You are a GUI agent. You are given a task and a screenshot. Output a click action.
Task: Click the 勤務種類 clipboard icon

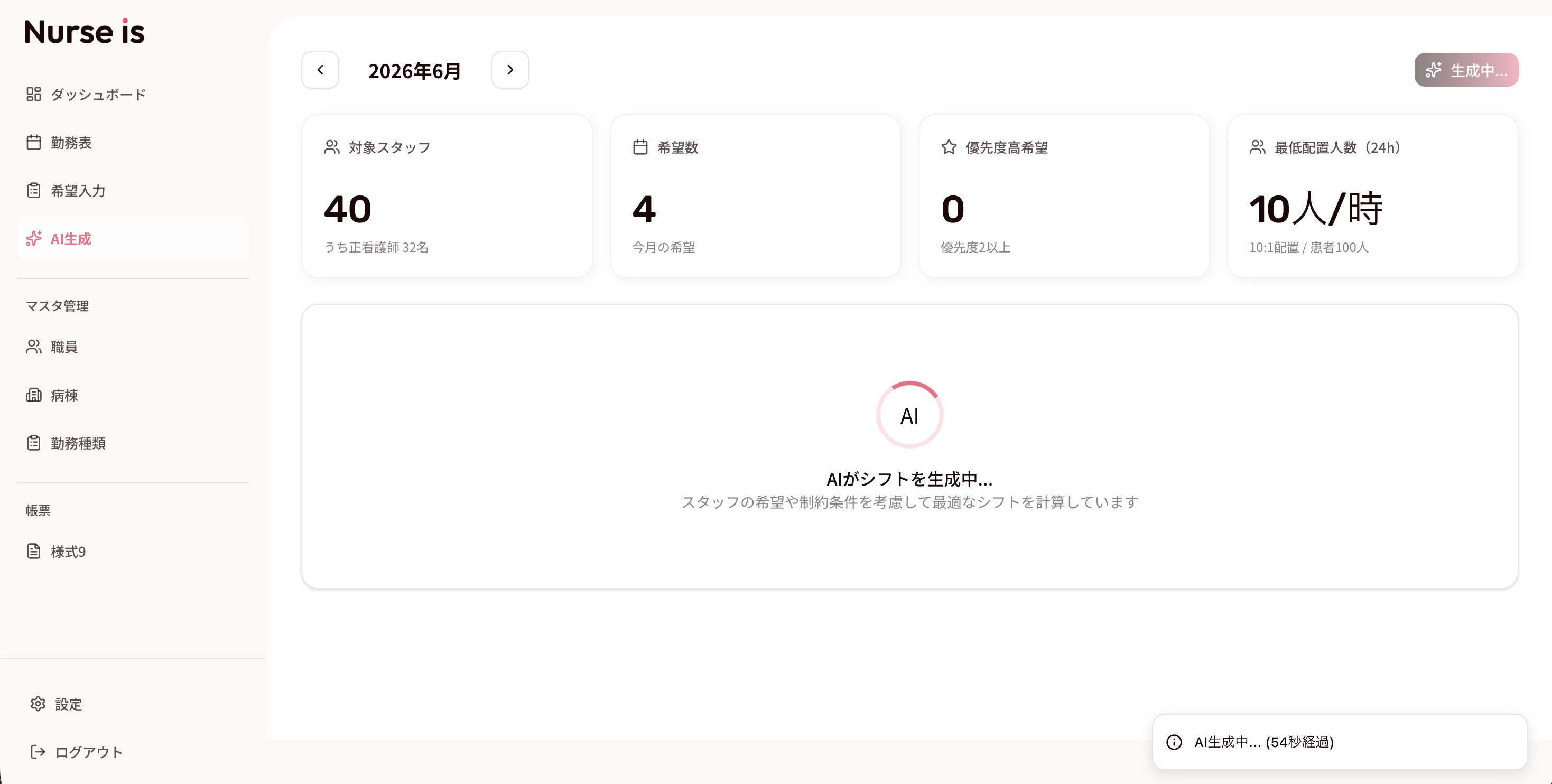34,443
